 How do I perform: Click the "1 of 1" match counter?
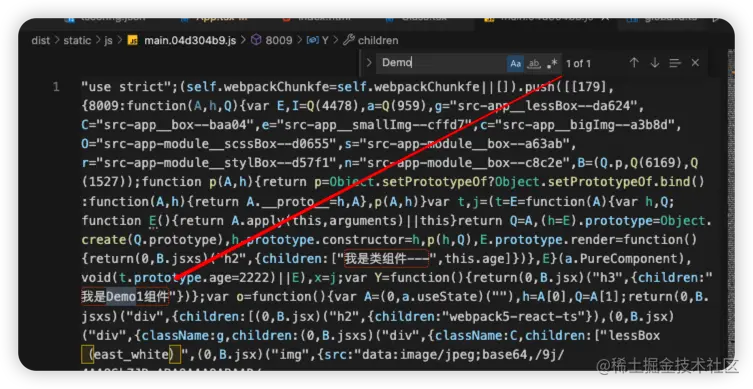point(578,63)
